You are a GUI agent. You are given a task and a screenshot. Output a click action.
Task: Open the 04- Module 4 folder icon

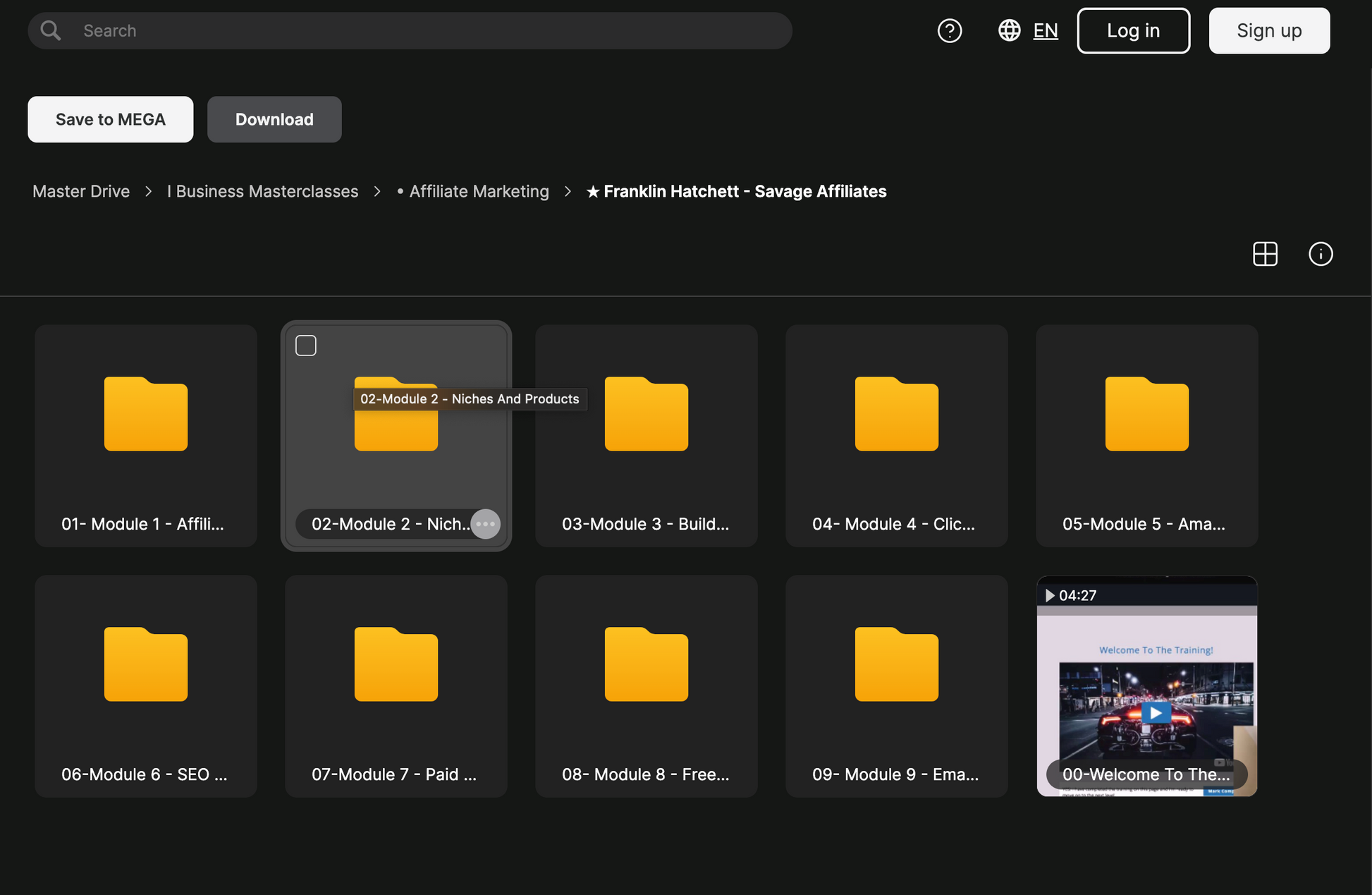pyautogui.click(x=897, y=414)
